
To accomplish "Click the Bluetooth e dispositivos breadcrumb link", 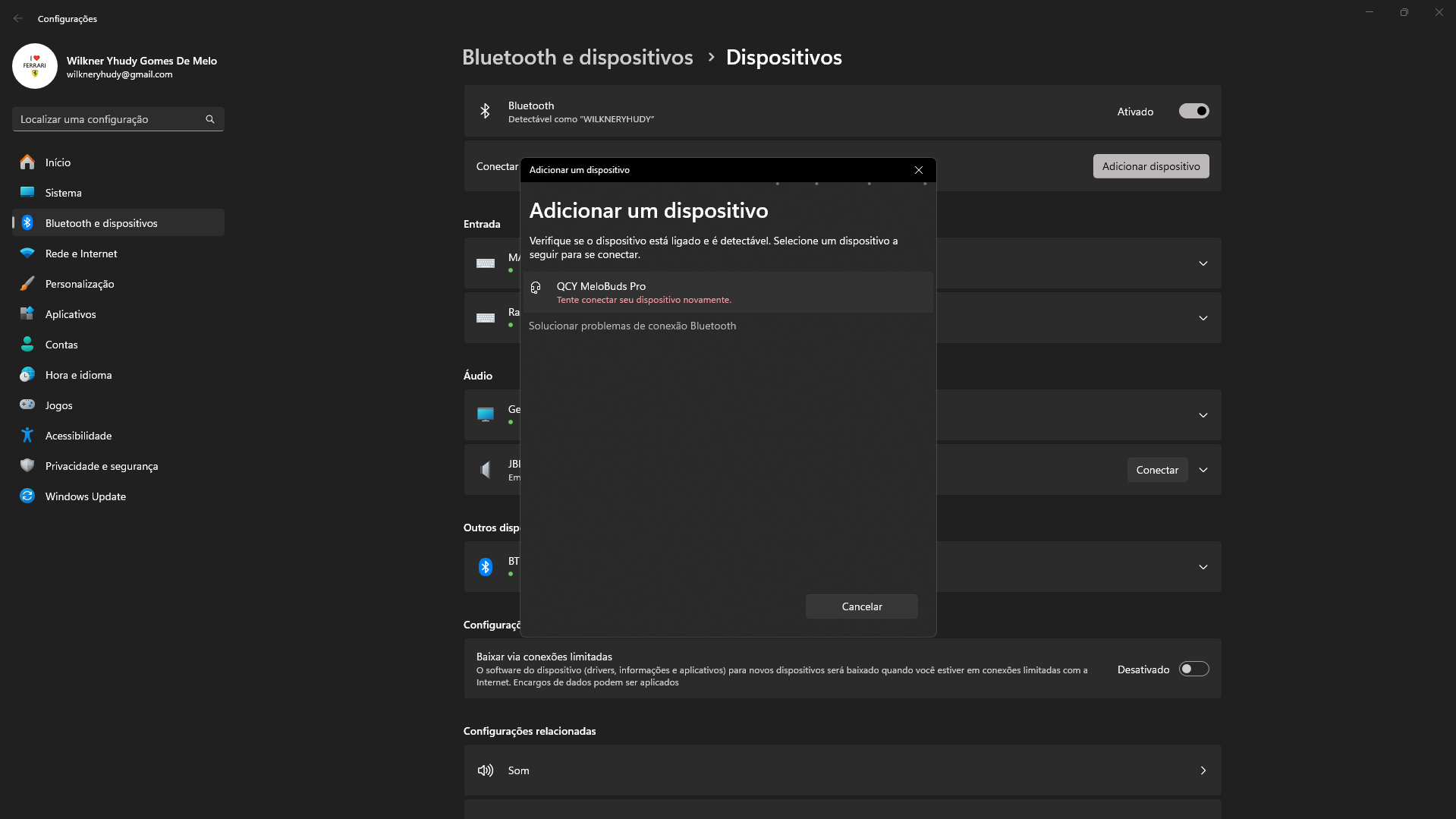I will (577, 57).
